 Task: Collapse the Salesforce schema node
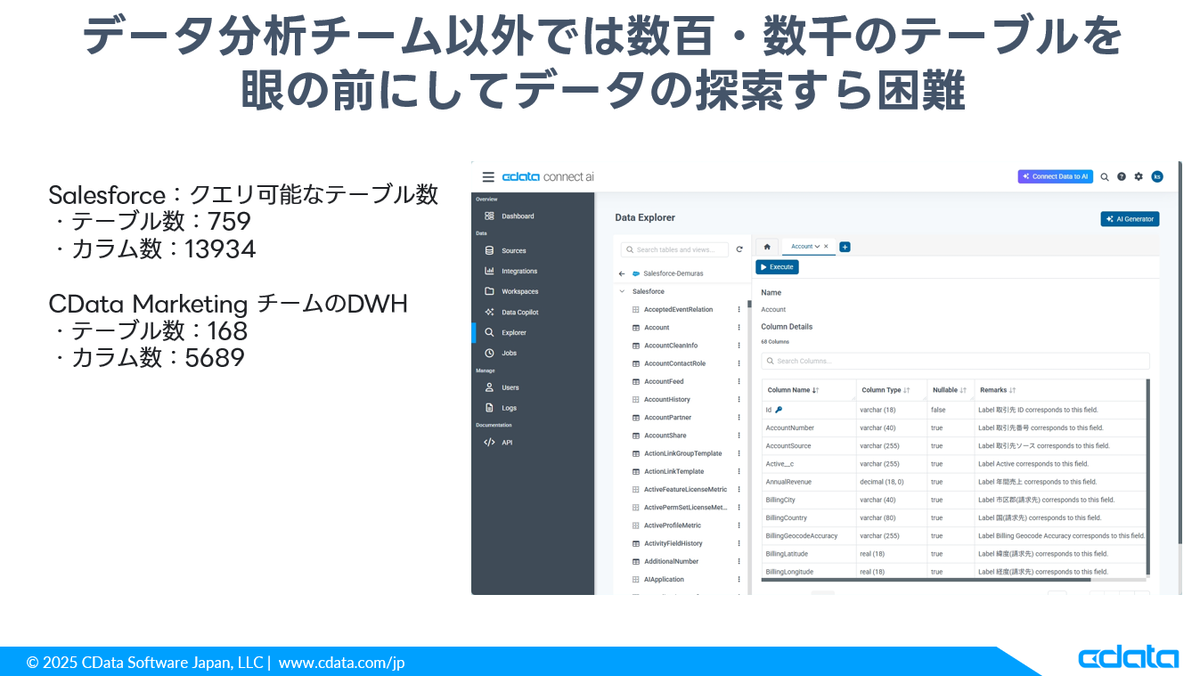tap(622, 291)
